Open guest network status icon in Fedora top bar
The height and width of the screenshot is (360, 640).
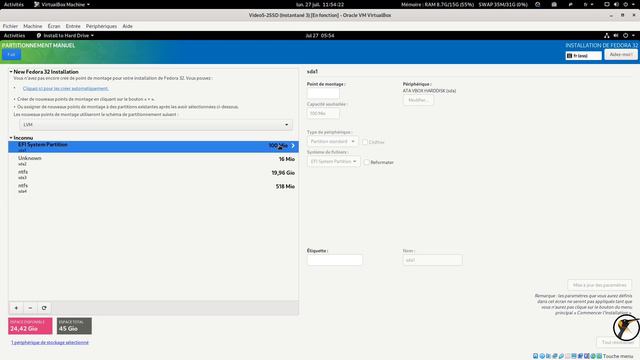click(x=607, y=36)
